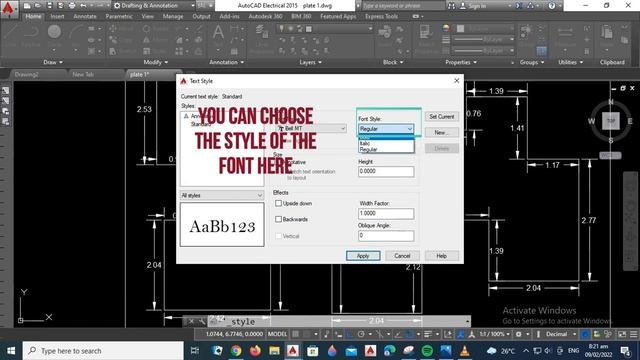Click the status bar Workspace gear icon
Screen dimensions: 640x360
pos(518,334)
